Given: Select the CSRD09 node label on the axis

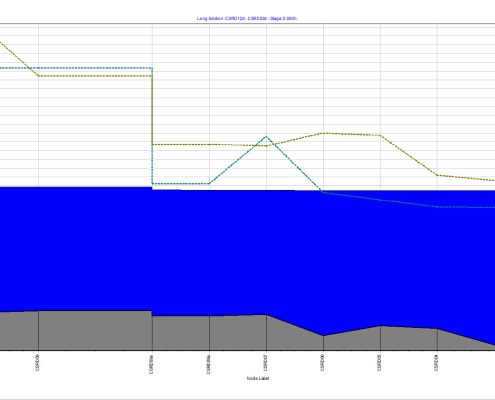Looking at the screenshot, I should click(x=37, y=363).
